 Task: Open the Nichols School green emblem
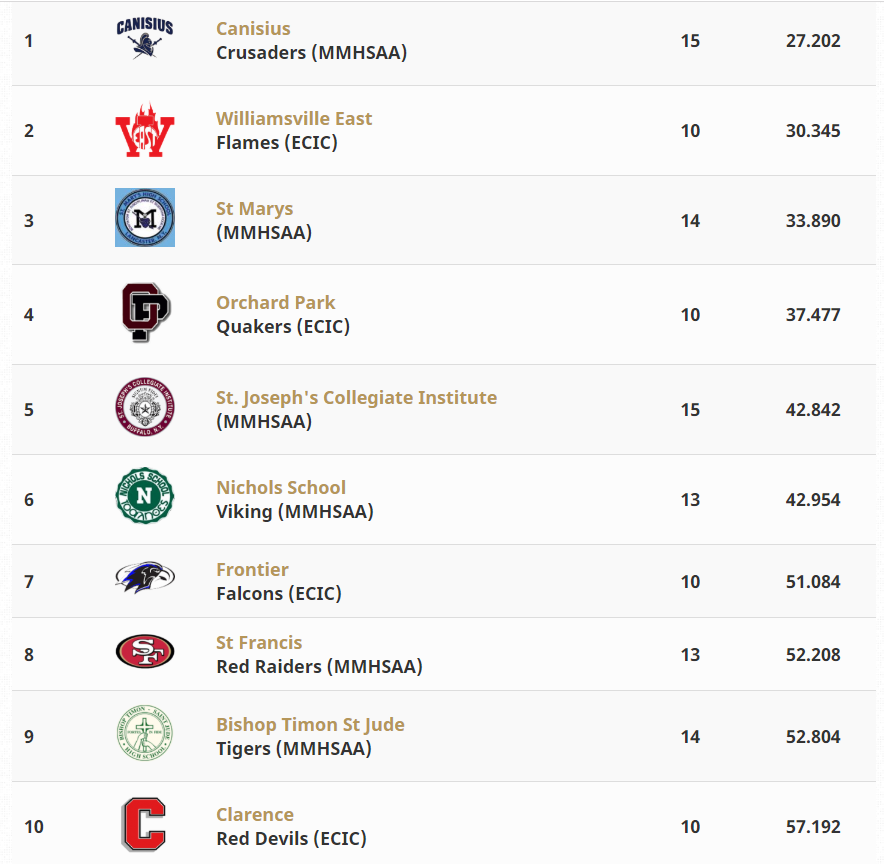pos(145,495)
